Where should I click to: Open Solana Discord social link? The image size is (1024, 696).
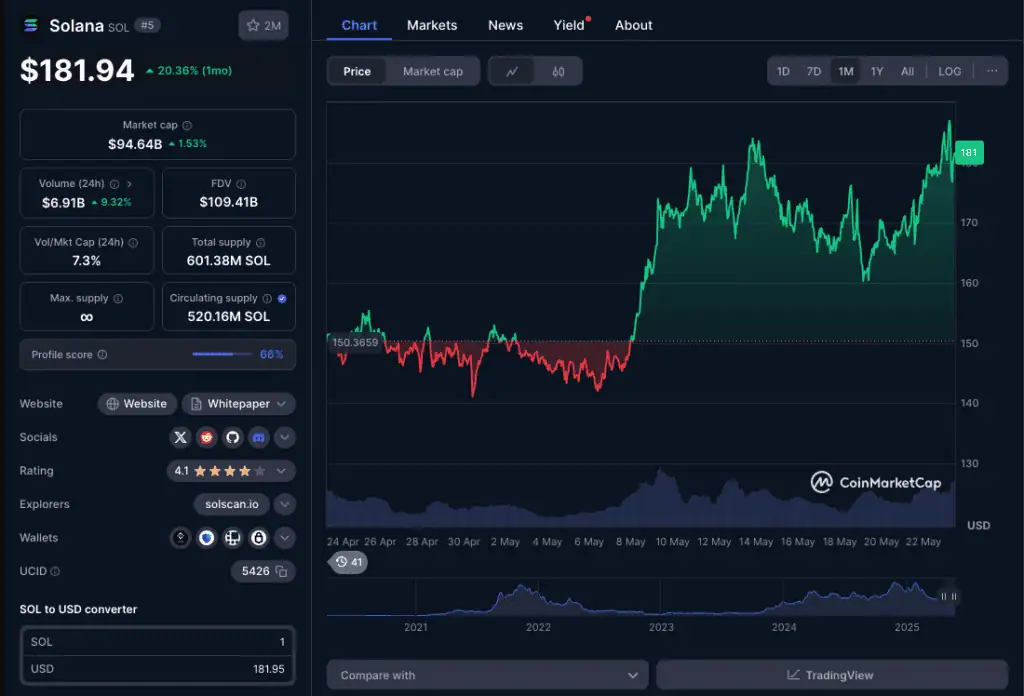click(259, 437)
